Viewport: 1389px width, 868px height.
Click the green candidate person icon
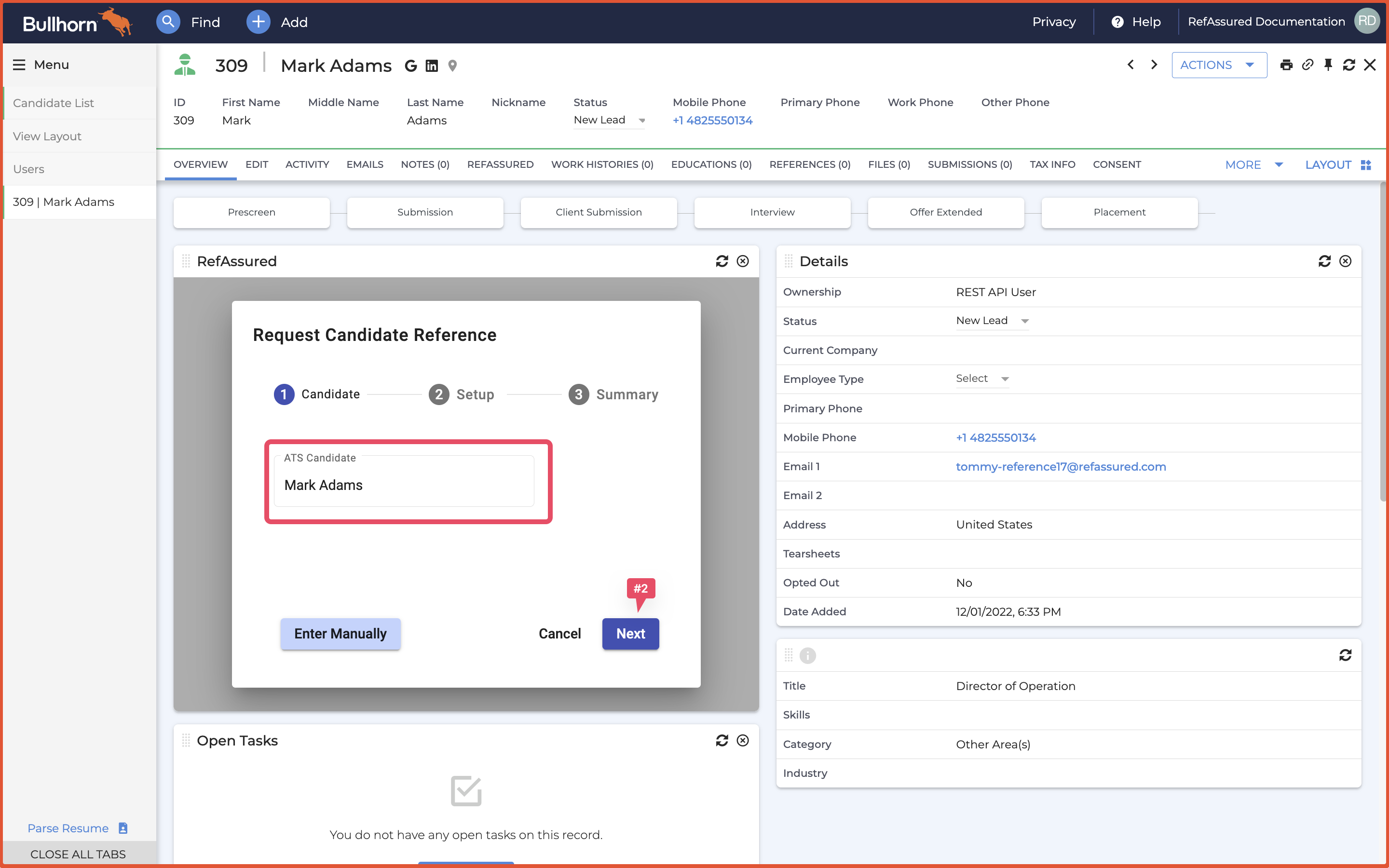pyautogui.click(x=185, y=65)
